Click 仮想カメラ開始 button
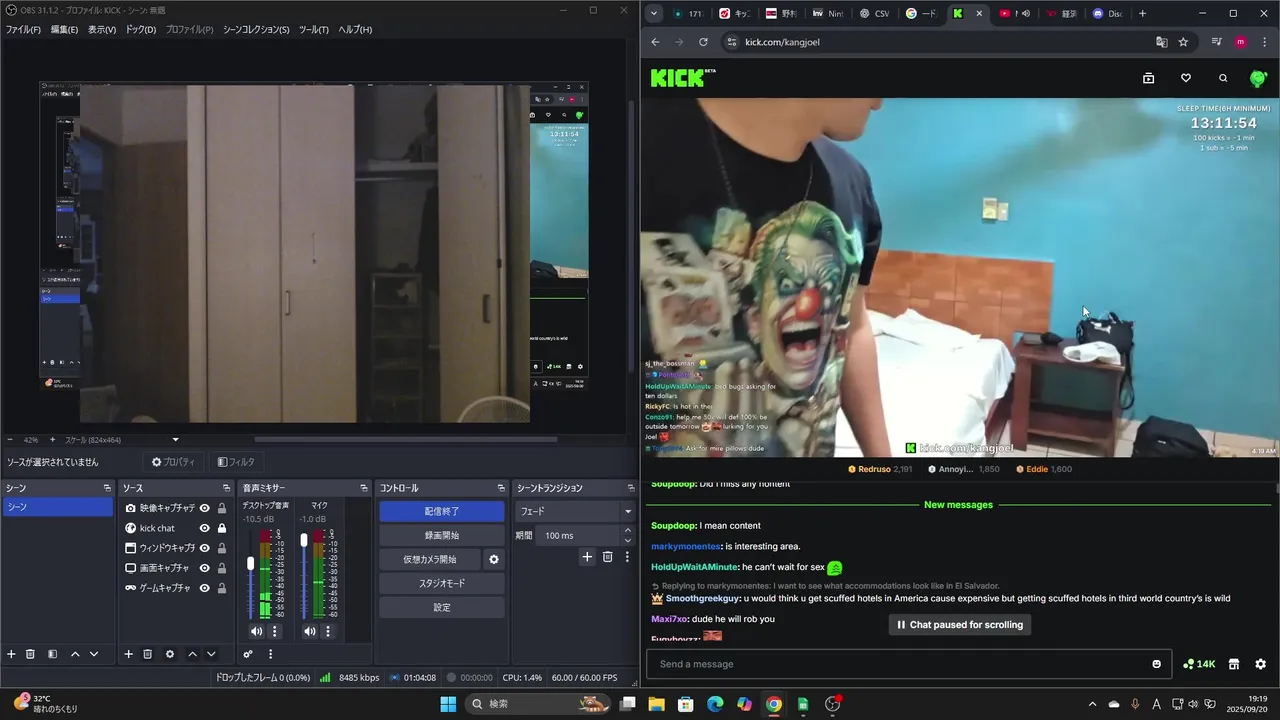Image resolution: width=1280 pixels, height=720 pixels. 430,559
